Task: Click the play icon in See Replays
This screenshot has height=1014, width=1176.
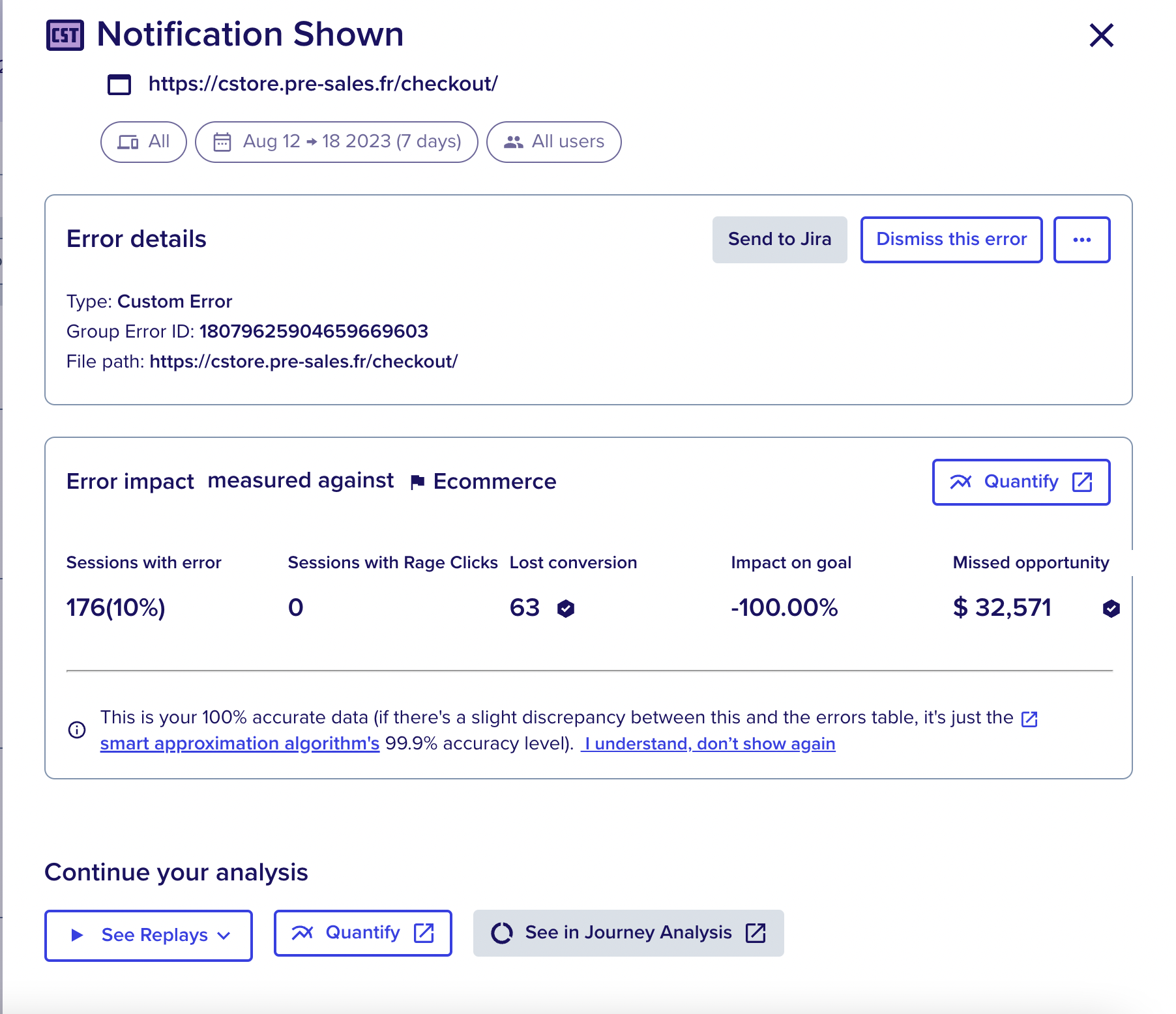Action: click(78, 935)
